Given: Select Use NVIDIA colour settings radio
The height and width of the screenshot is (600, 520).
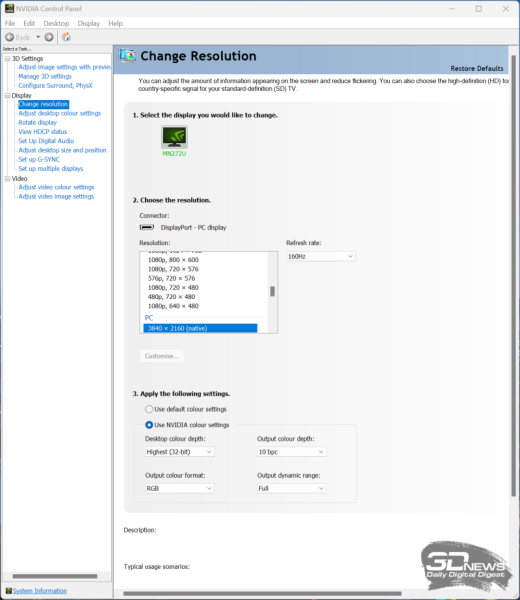Looking at the screenshot, I should 149,425.
